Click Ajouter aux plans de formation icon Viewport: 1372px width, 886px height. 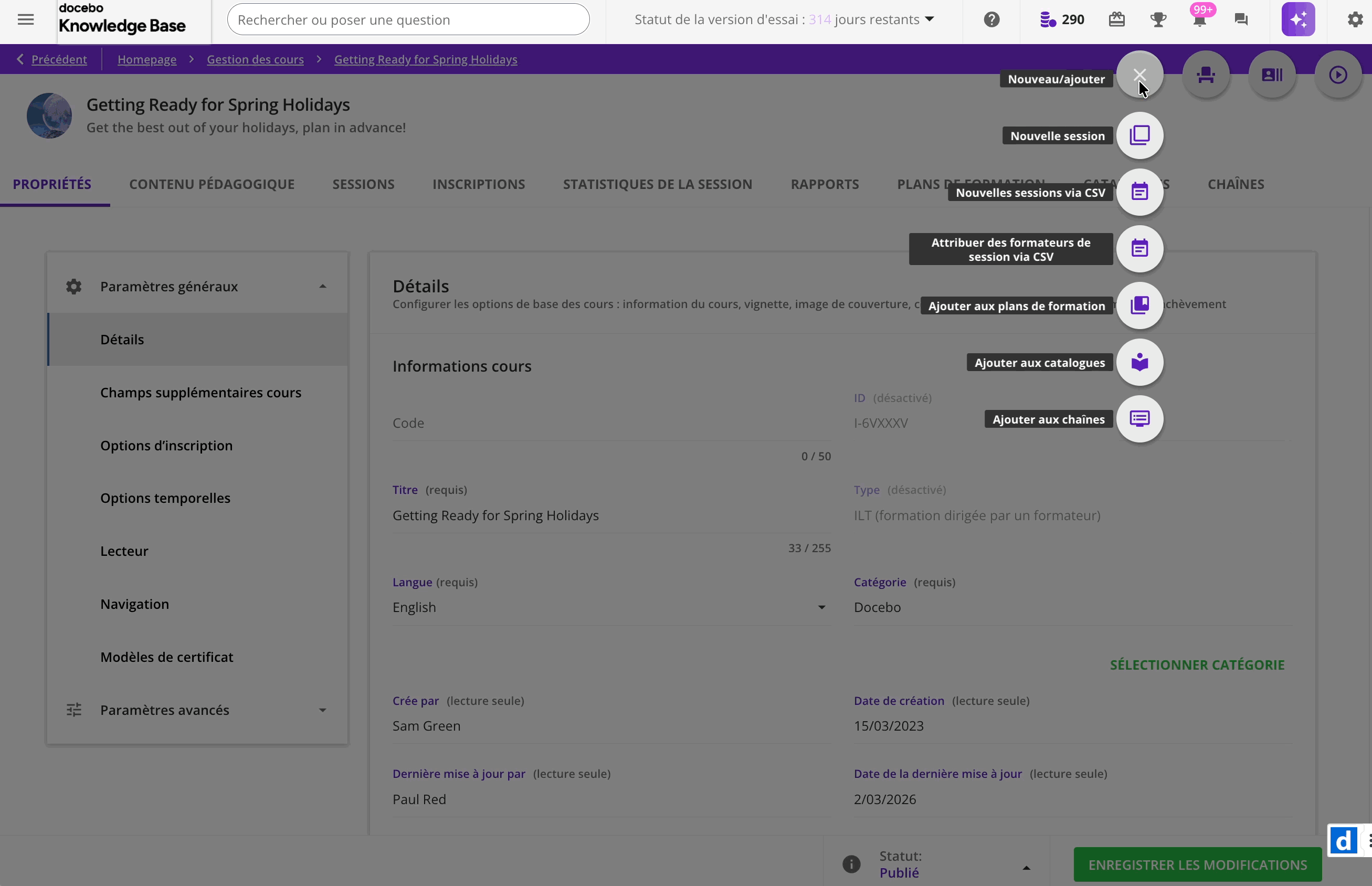tap(1139, 305)
